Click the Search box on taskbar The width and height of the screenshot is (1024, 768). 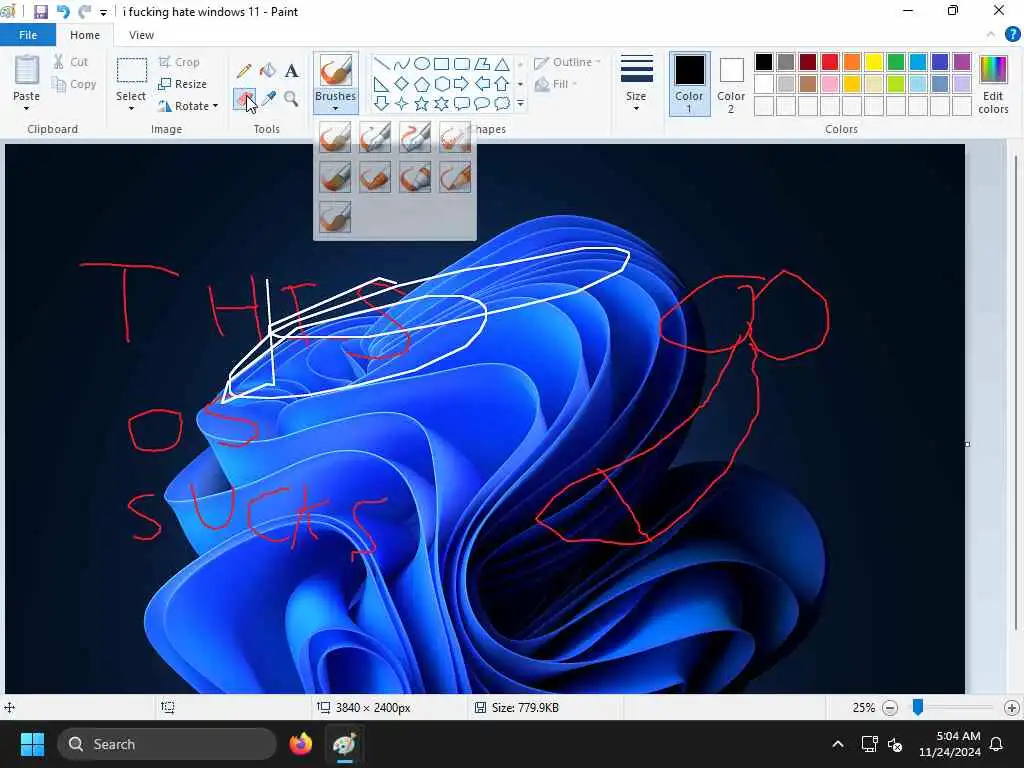[167, 744]
